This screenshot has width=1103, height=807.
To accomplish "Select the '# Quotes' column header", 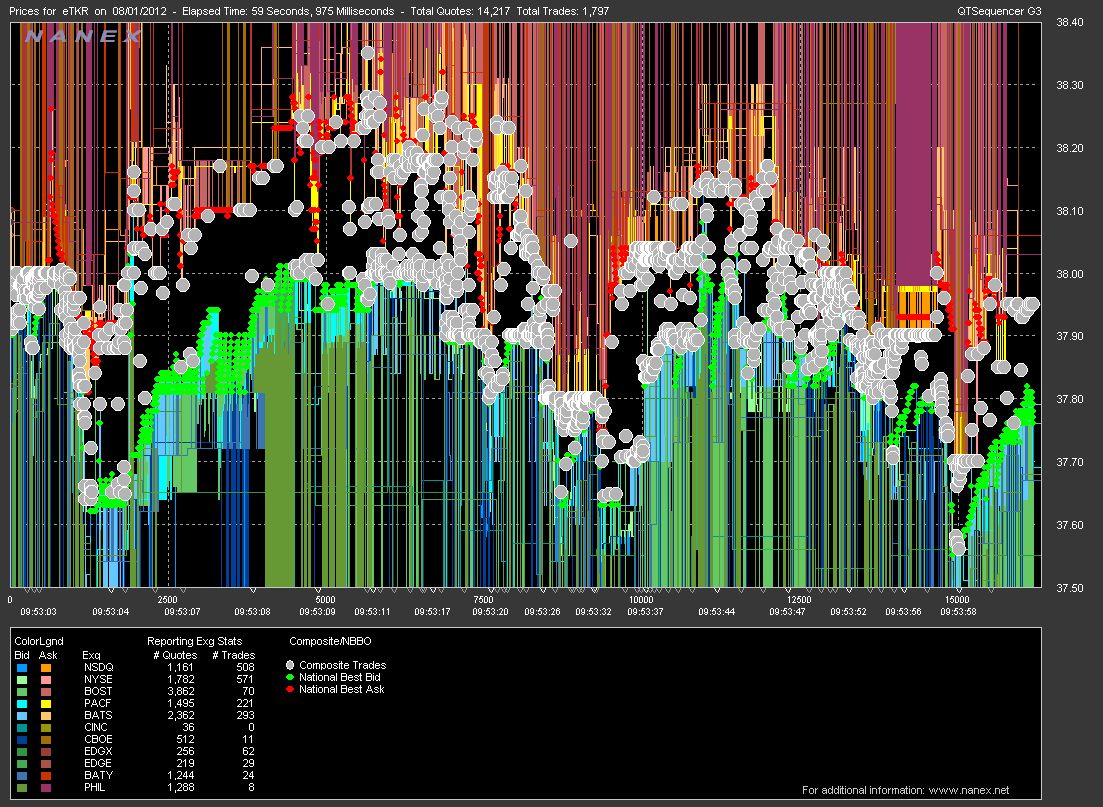I will click(x=175, y=655).
